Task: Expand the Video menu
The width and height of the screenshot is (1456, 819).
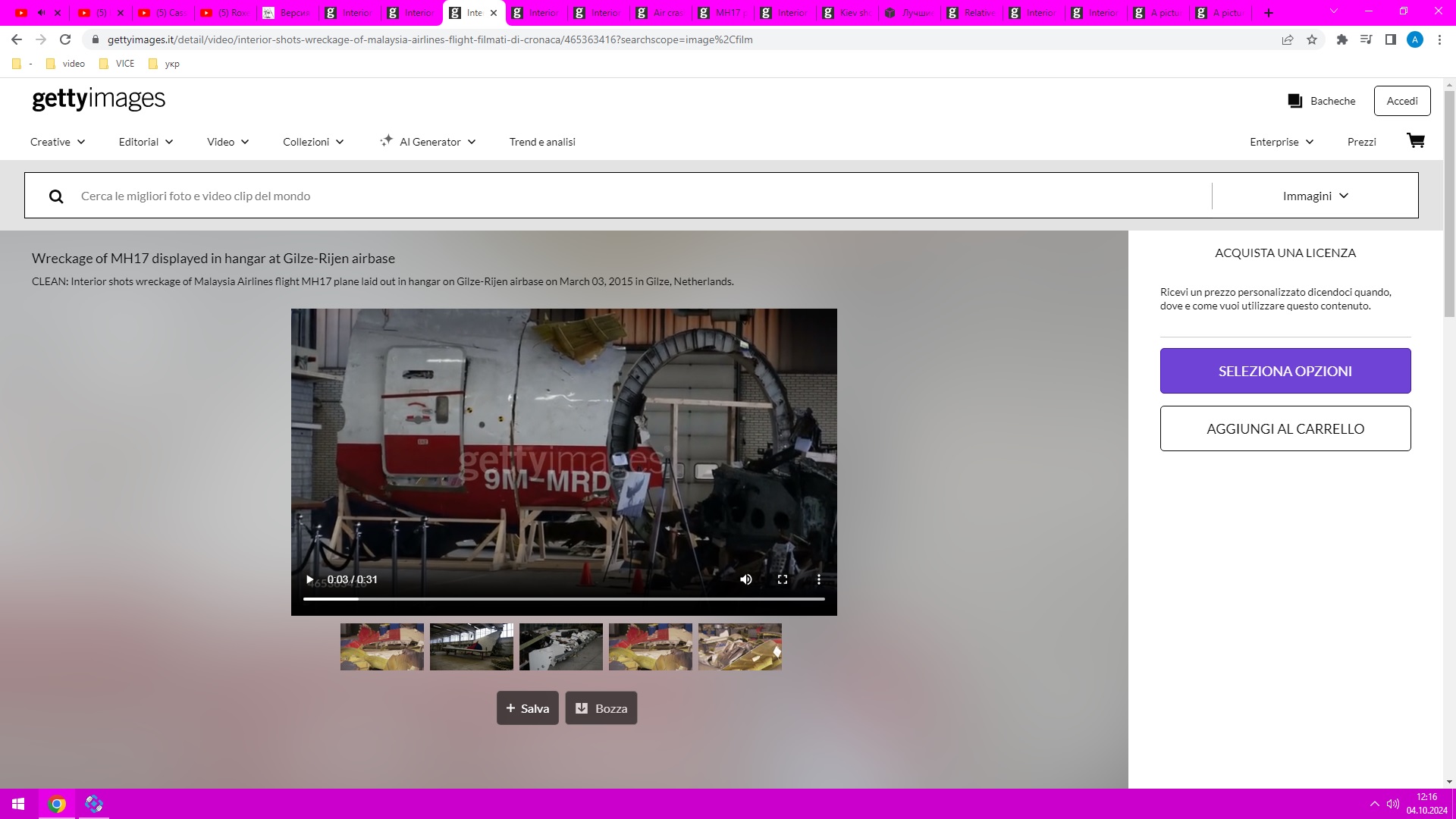Action: [228, 142]
